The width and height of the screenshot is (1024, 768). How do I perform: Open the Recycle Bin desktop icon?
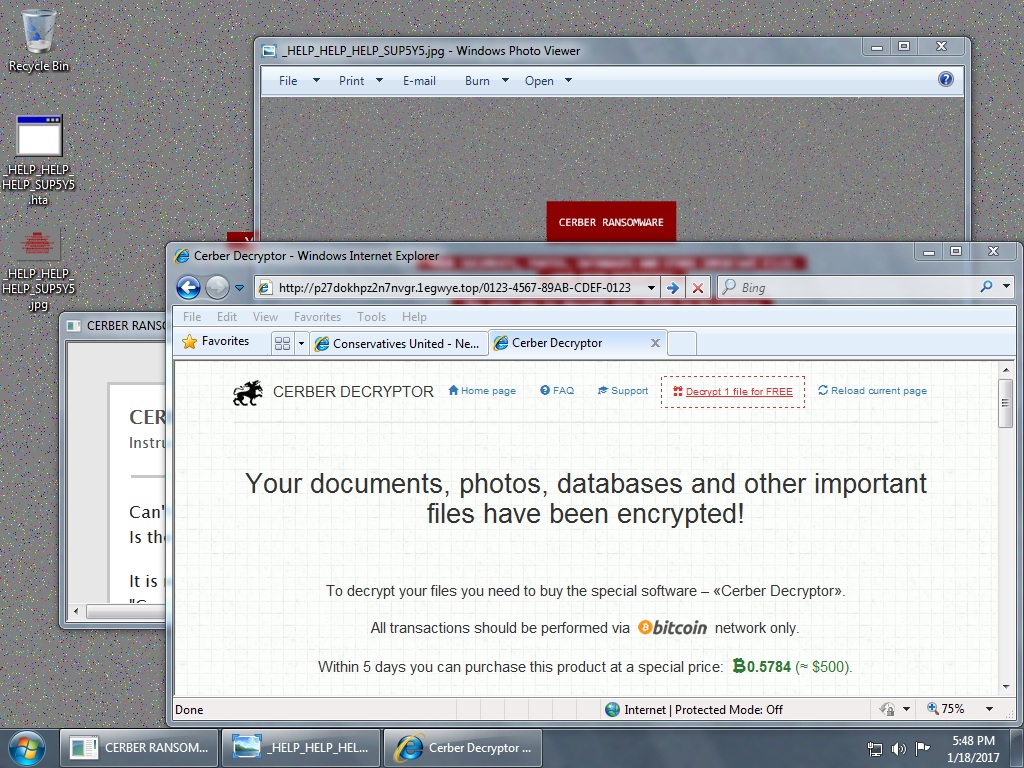click(x=38, y=40)
